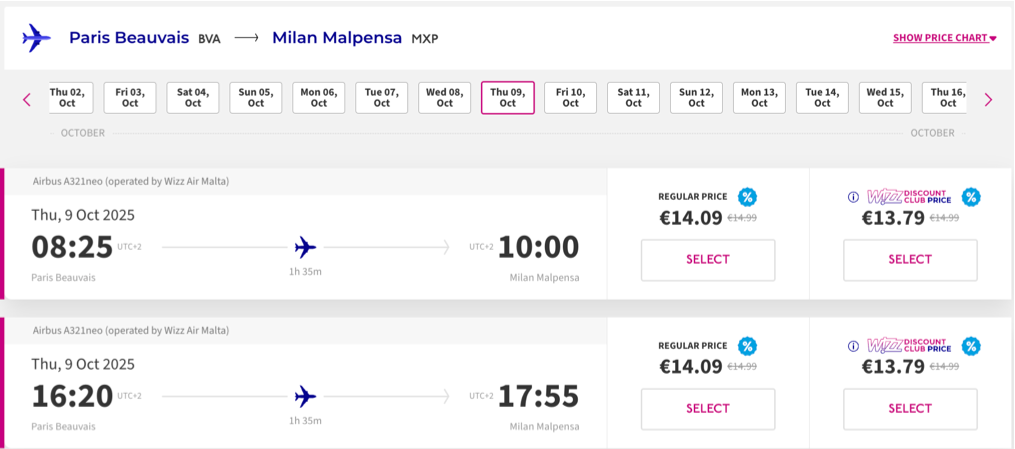This screenshot has width=1015, height=449.
Task: Select Discount Club price for 16:20 flight
Action: [910, 408]
